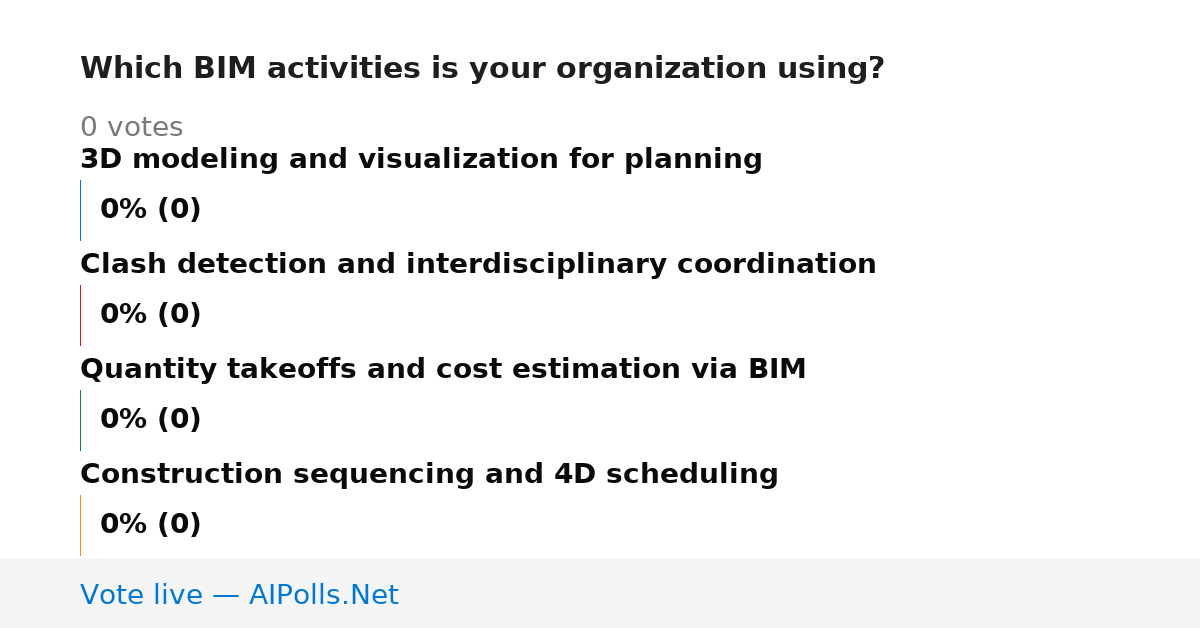
Task: Click the 0% (0) result under Construction sequencing
Action: pyautogui.click(x=150, y=525)
